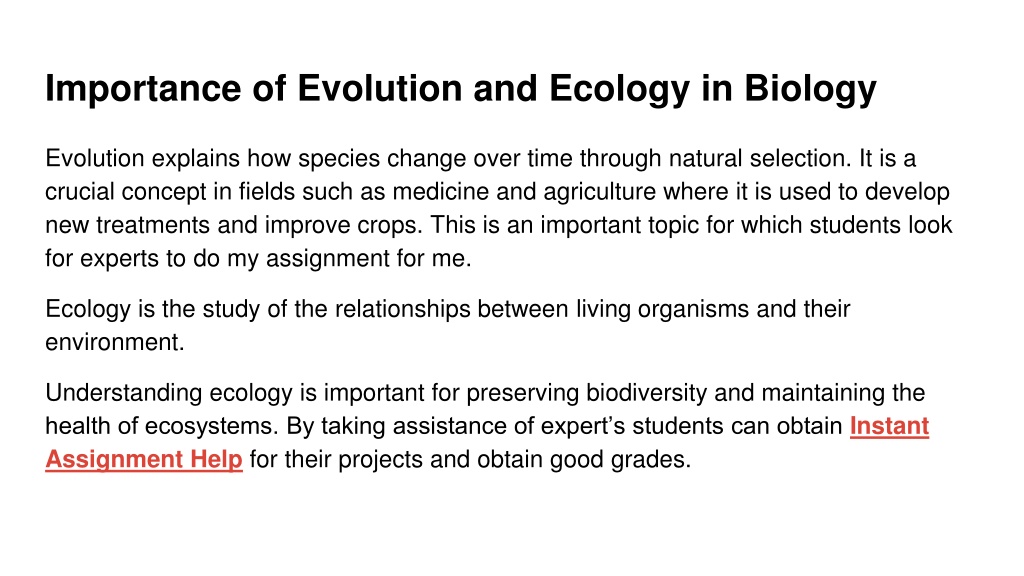
Task: Click the phrase "improve crops" in the first paragraph
Action: [x=344, y=225]
